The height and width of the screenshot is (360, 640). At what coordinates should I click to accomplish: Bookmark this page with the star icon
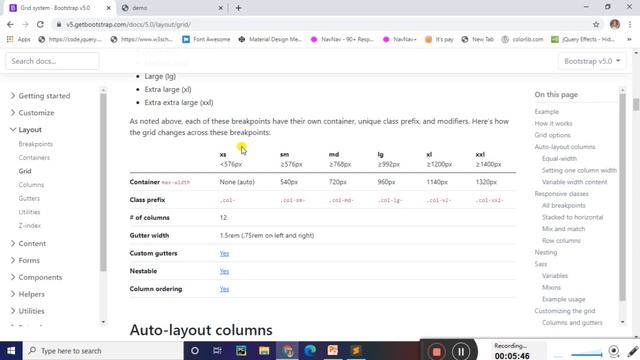tap(596, 24)
